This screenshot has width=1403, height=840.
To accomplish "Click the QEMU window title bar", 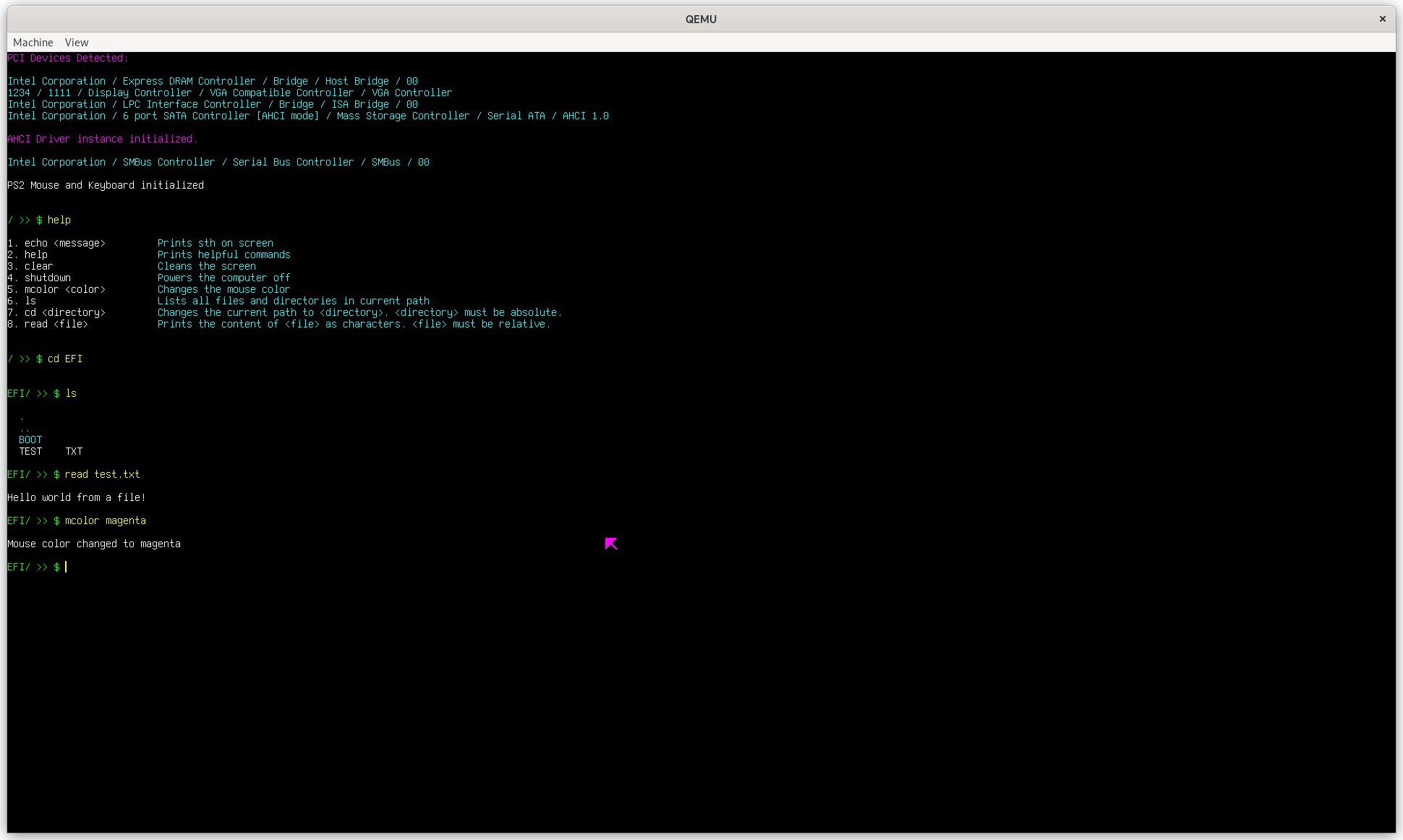I will [700, 19].
